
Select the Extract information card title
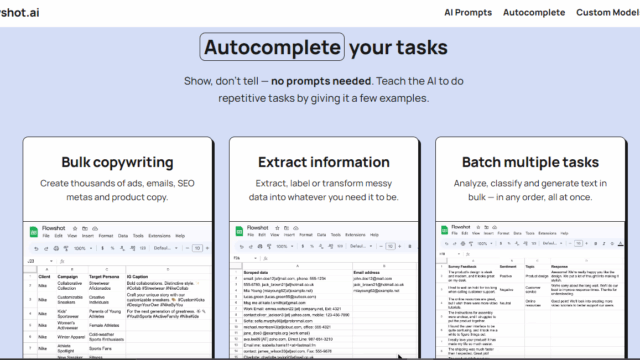point(324,162)
